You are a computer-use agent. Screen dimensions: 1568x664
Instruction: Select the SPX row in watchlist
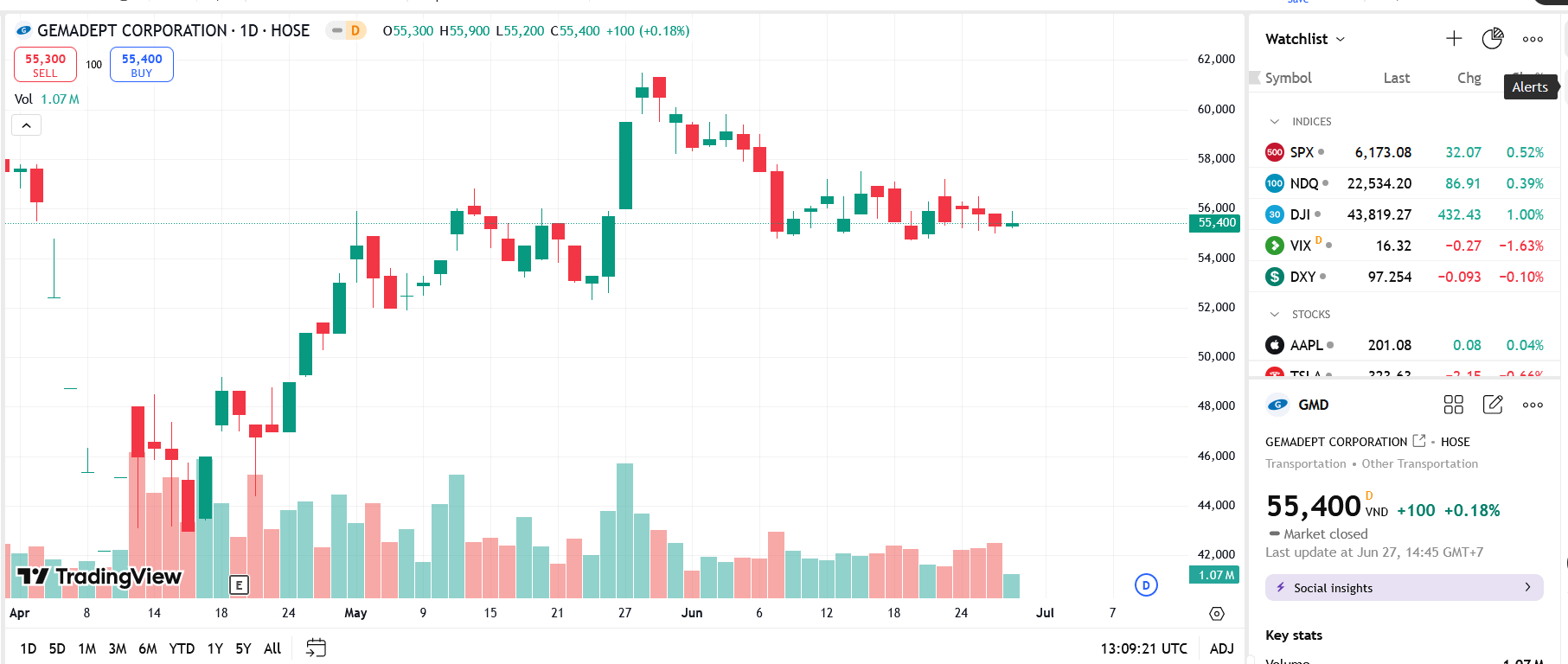click(1403, 152)
